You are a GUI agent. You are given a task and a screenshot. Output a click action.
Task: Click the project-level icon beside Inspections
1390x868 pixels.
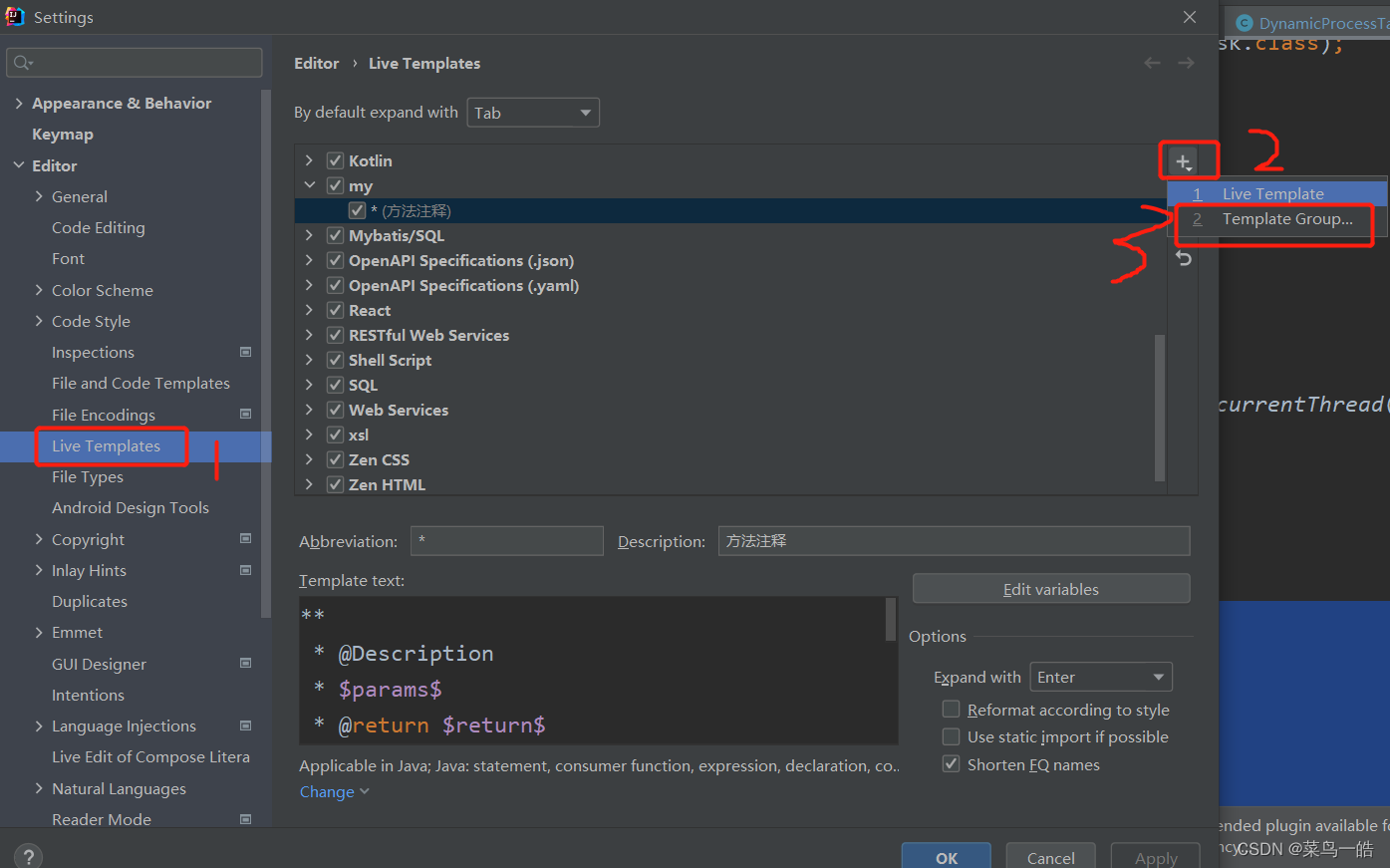[246, 352]
